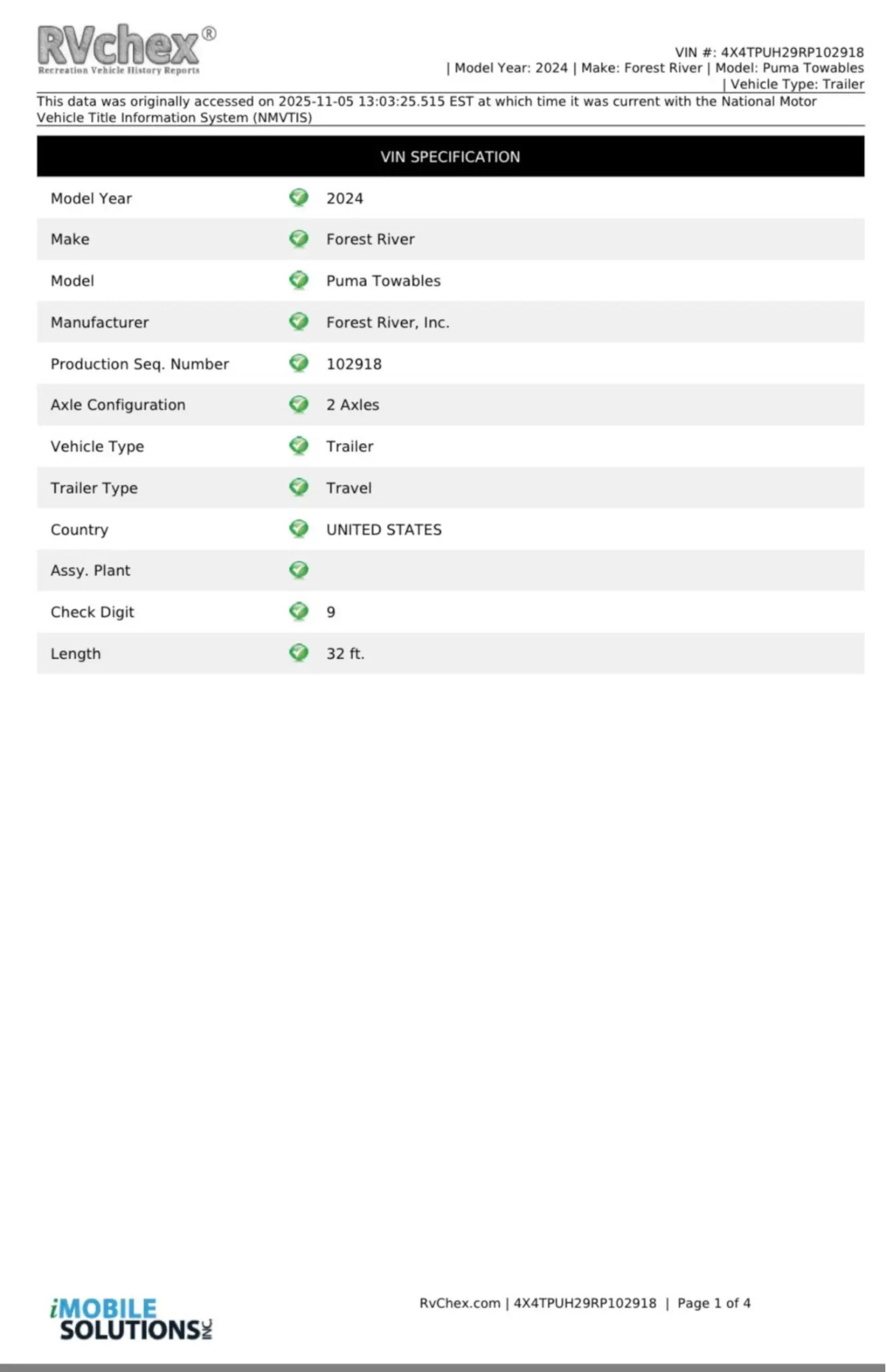Click the green checkmark in Country row
886x1372 pixels.
coord(298,529)
